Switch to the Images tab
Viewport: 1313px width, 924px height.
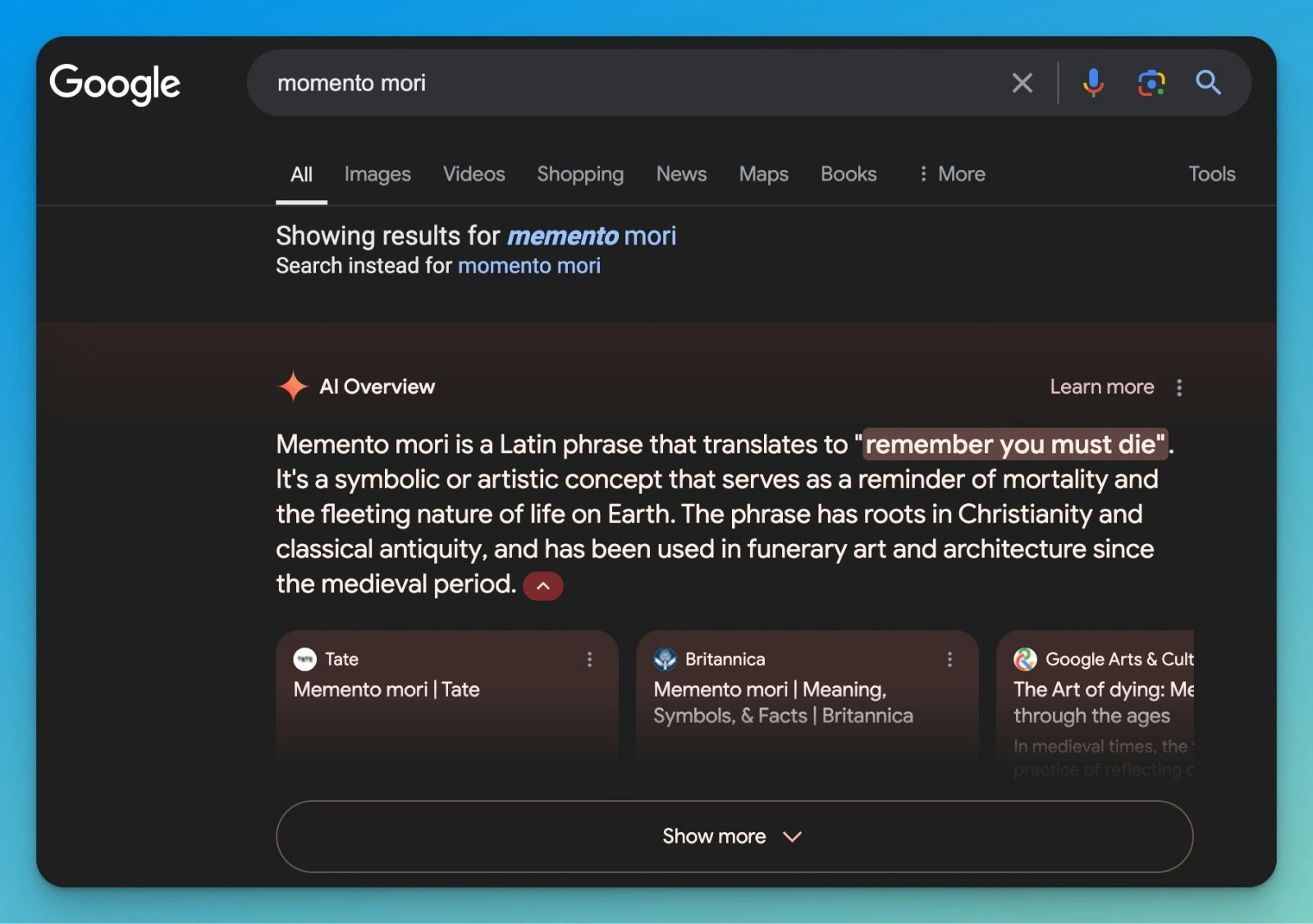point(377,174)
